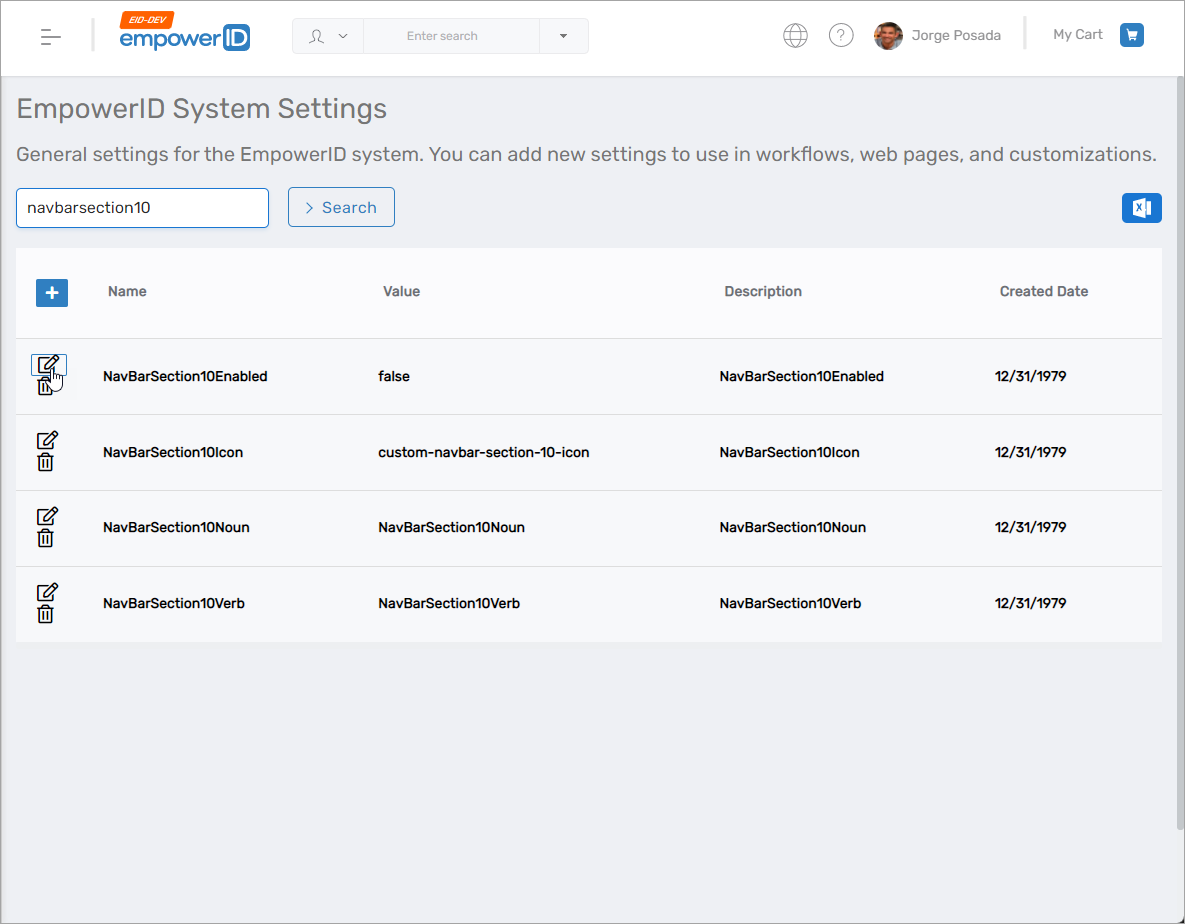Click the Search button
This screenshot has height=924, width=1185.
coord(341,208)
